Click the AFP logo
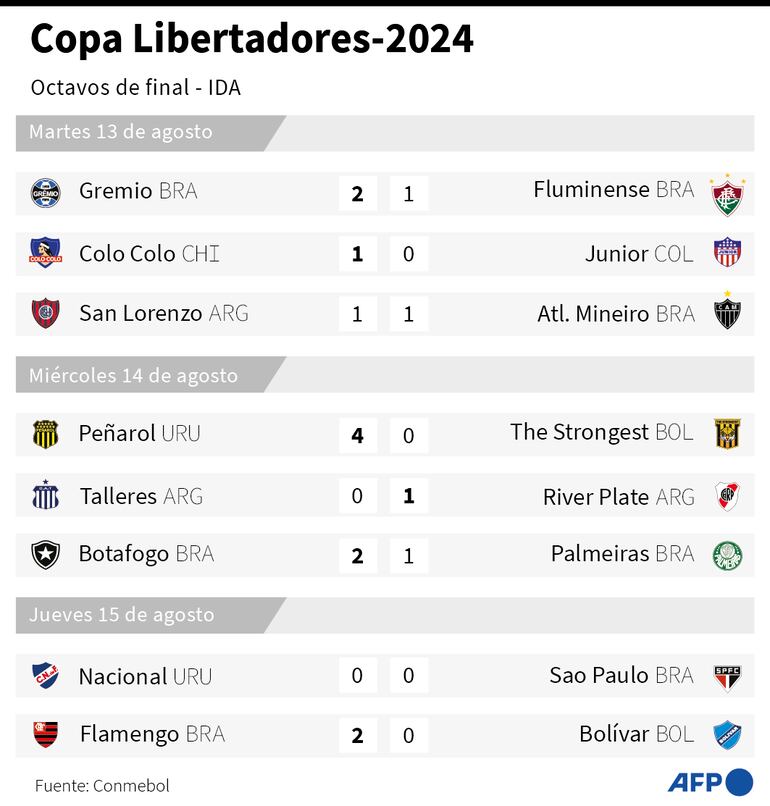The image size is (770, 806). click(x=711, y=781)
